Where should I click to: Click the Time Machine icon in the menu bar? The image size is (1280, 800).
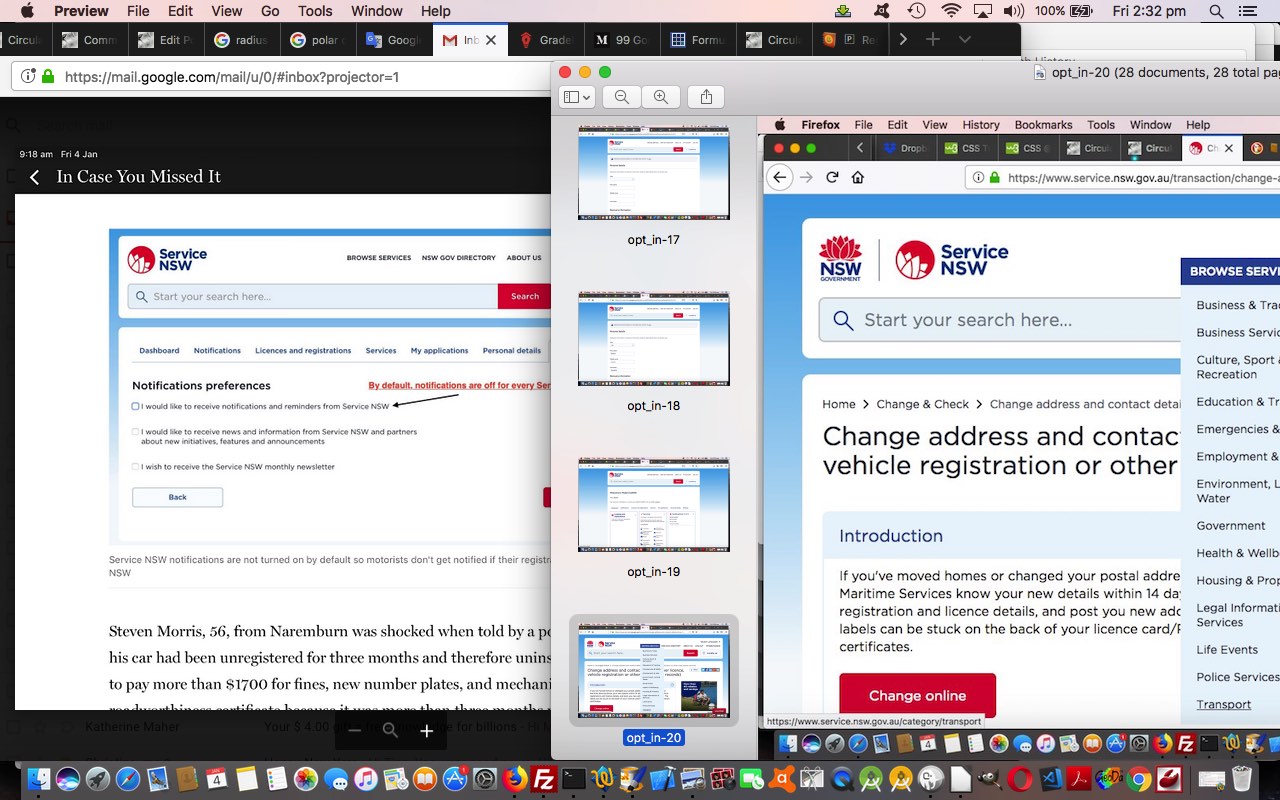(916, 11)
